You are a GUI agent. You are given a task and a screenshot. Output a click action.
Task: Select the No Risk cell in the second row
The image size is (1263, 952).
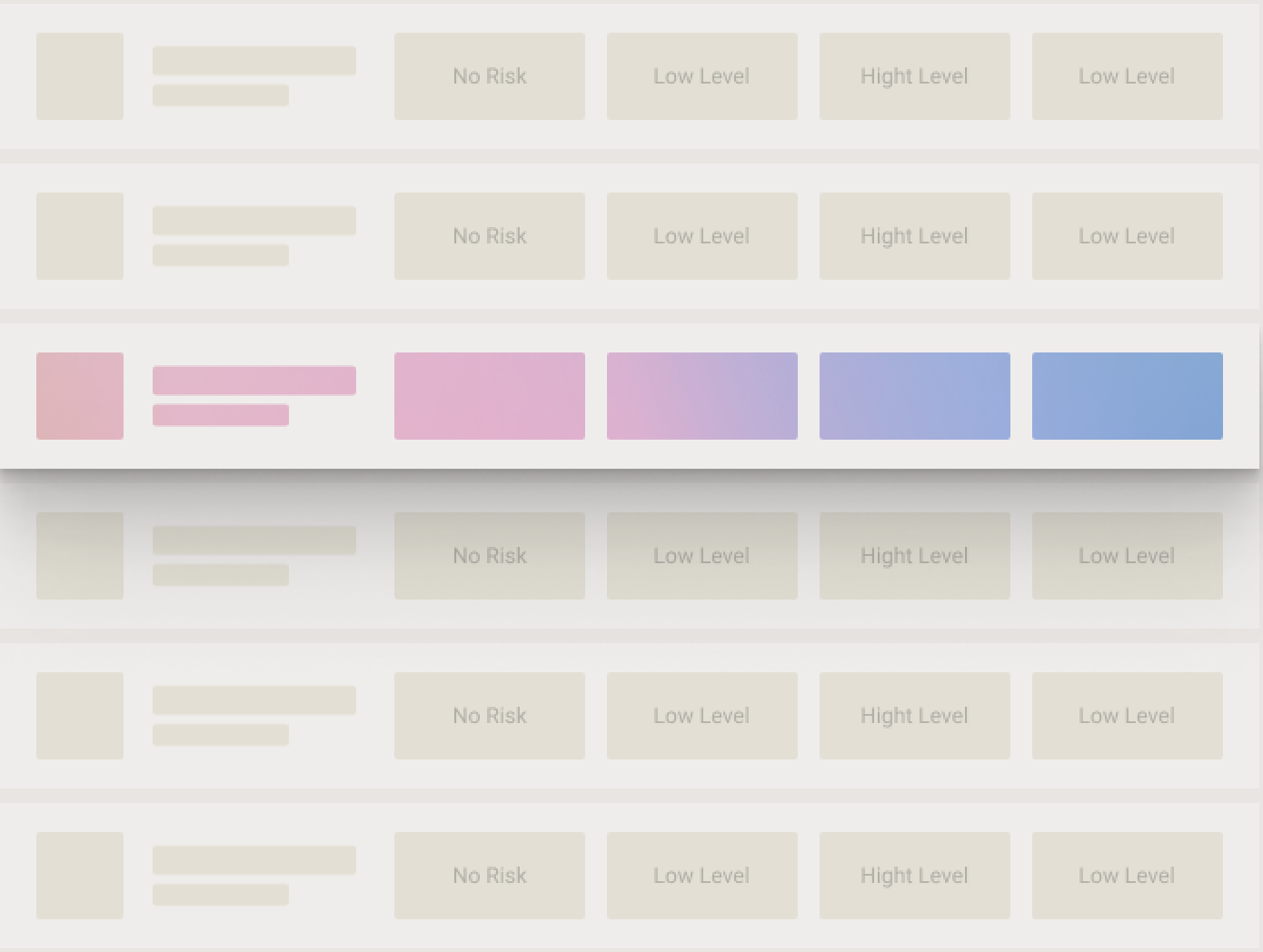click(489, 236)
